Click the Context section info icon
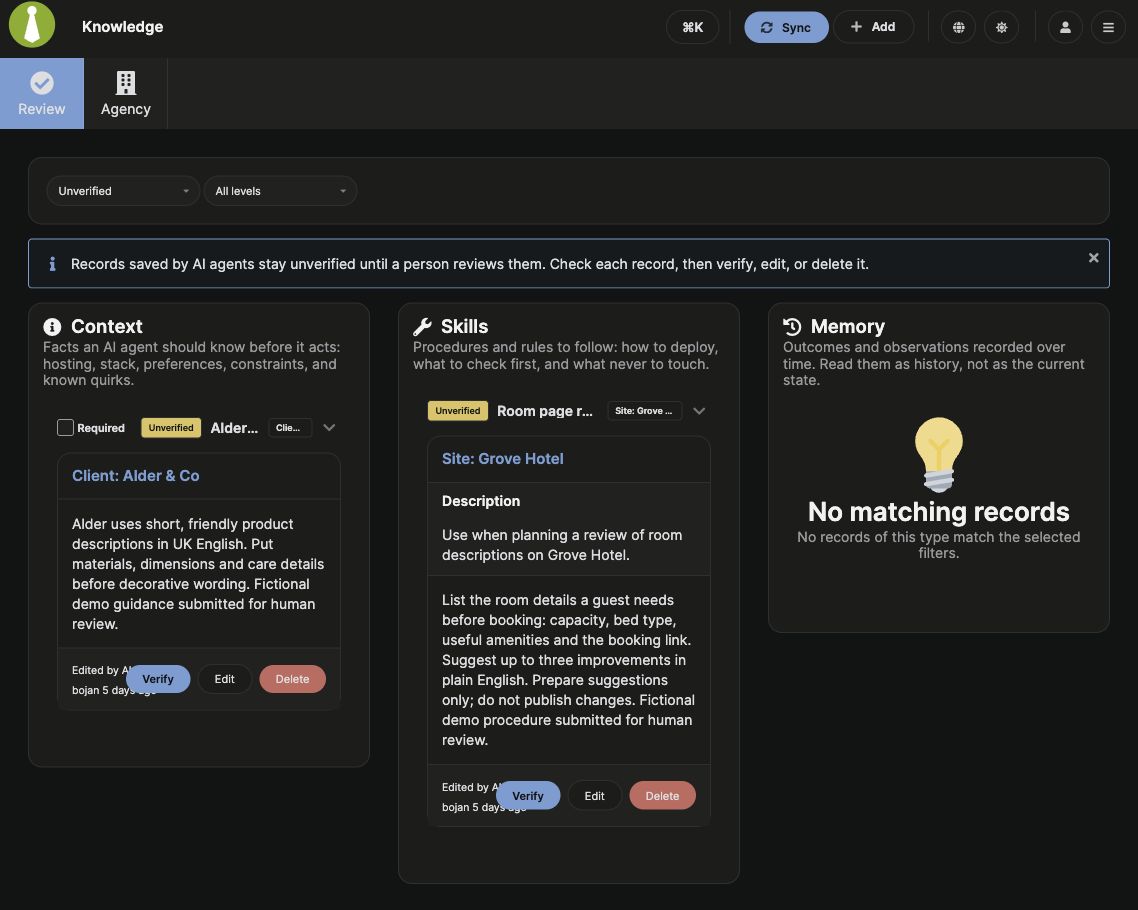 pos(52,327)
